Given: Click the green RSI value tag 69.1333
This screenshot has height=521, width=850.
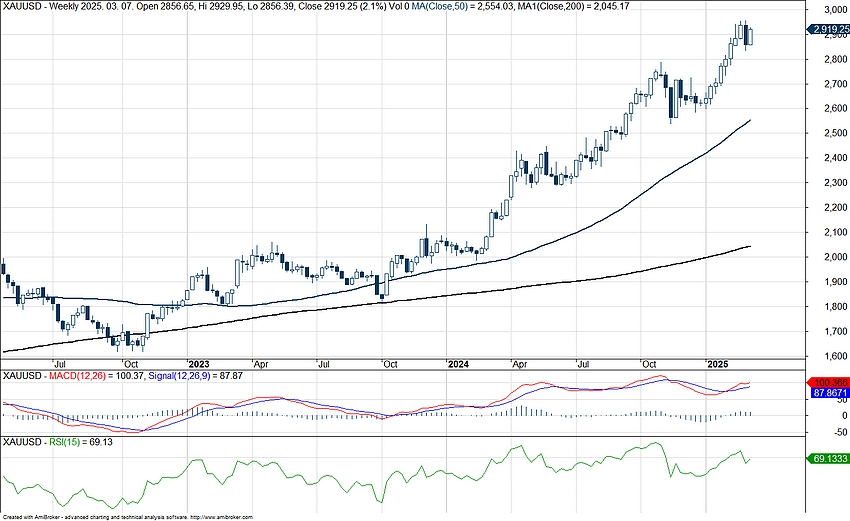Looking at the screenshot, I should click(825, 459).
